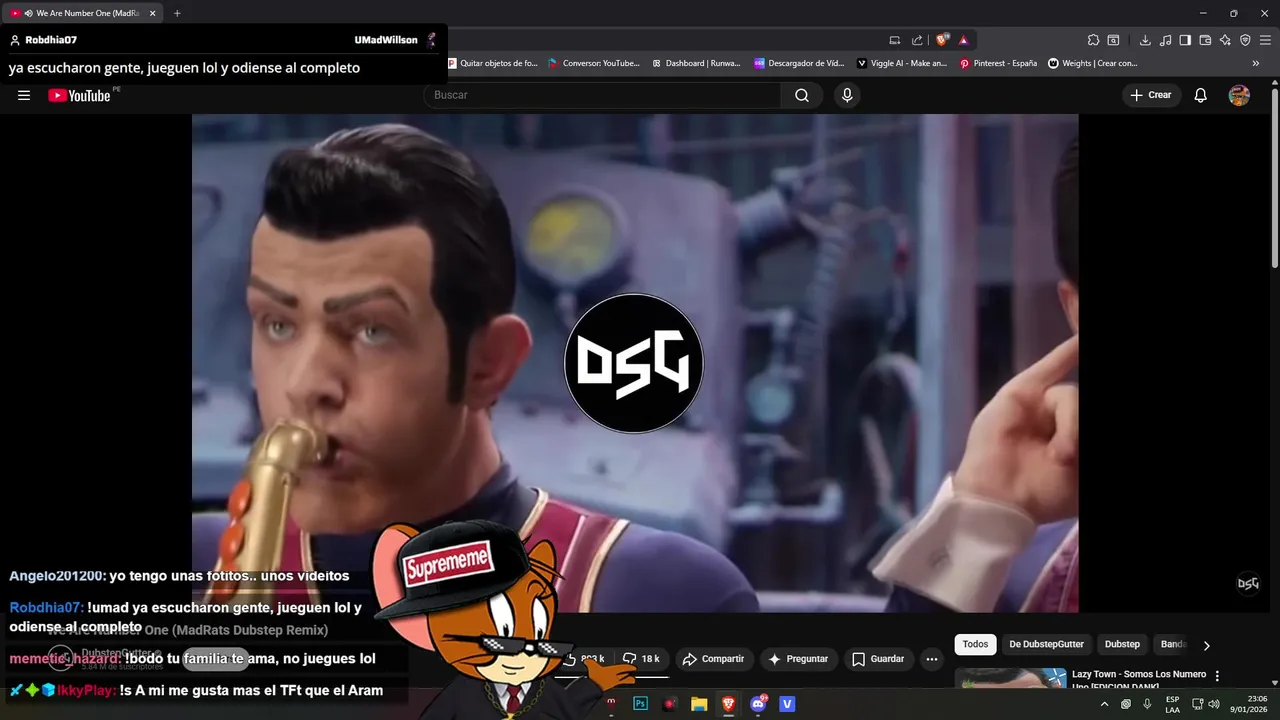
Task: Open Pinterest - España bookmark
Action: click(x=998, y=63)
